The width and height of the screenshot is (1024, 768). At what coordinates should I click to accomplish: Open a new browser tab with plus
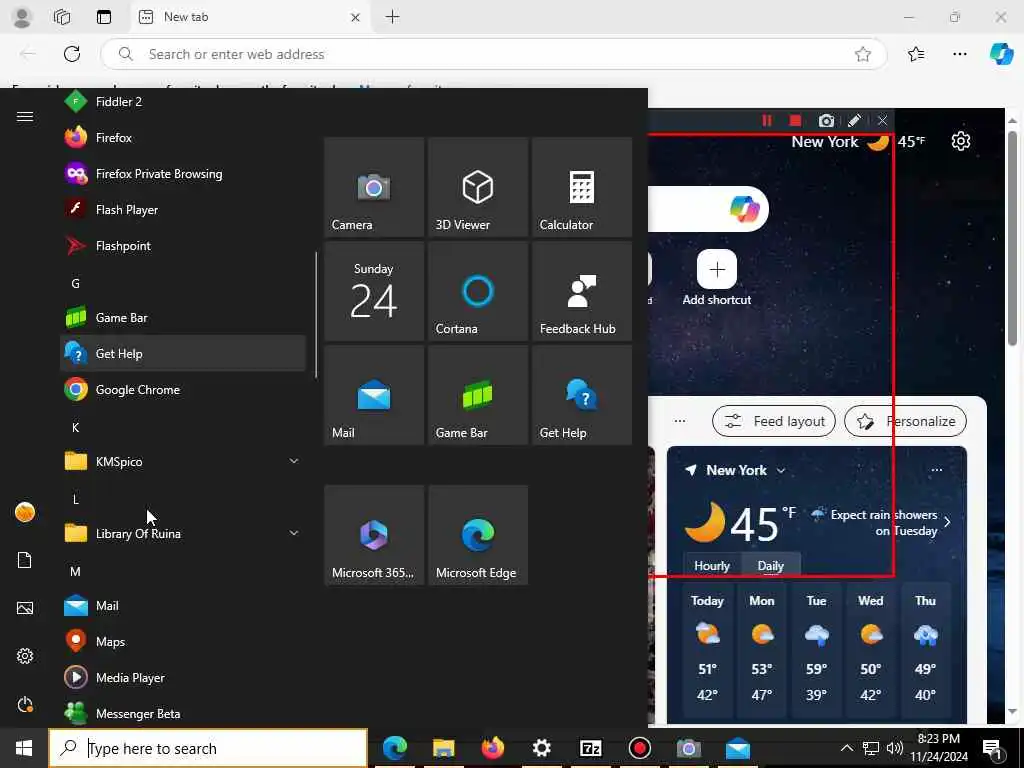coord(392,17)
